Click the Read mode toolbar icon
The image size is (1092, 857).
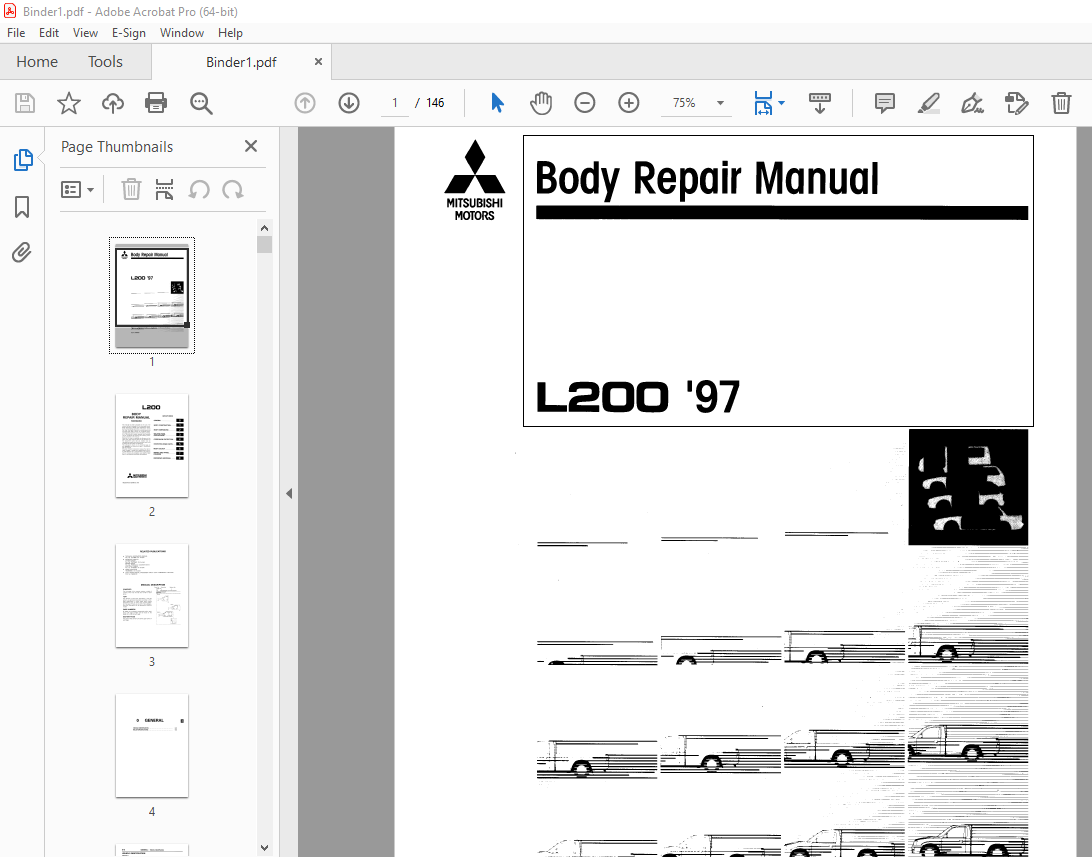tap(820, 103)
